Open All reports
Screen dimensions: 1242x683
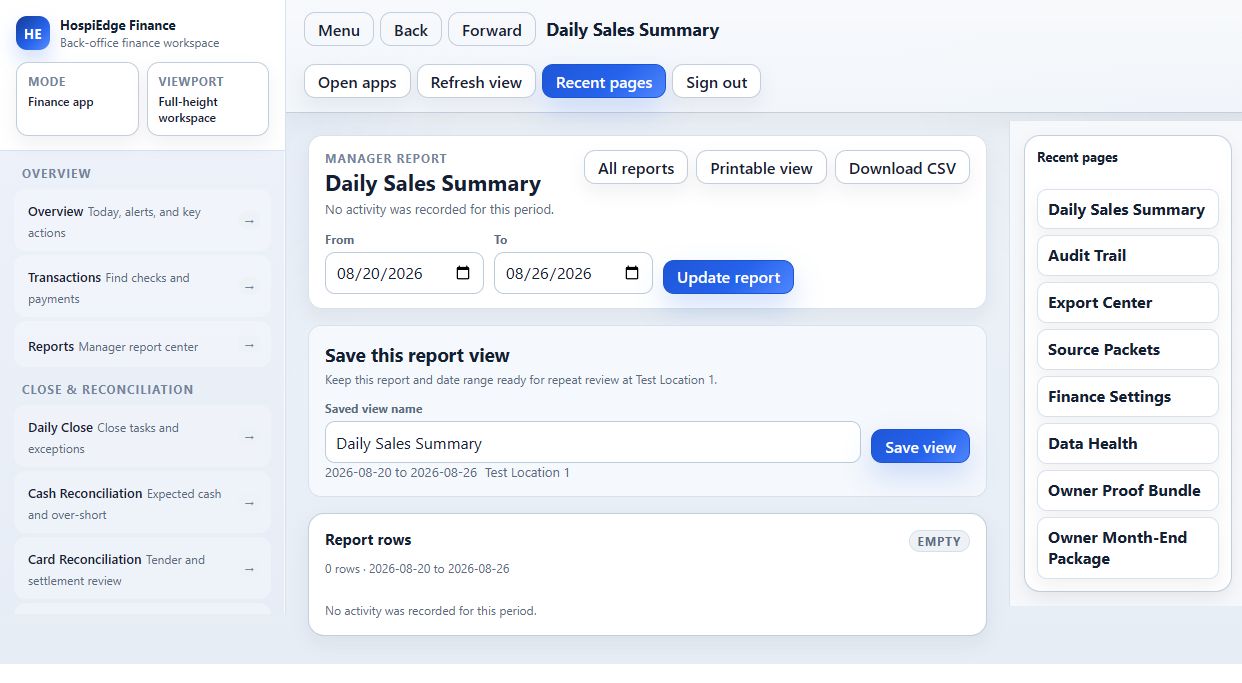(636, 168)
